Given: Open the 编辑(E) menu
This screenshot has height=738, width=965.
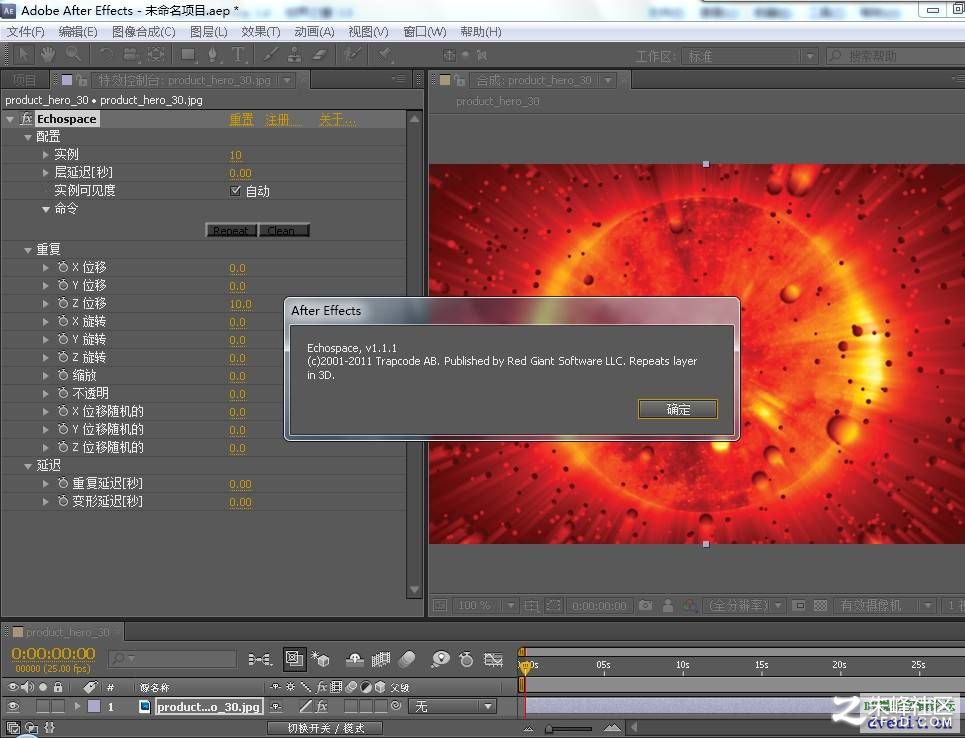Looking at the screenshot, I should click(x=78, y=31).
